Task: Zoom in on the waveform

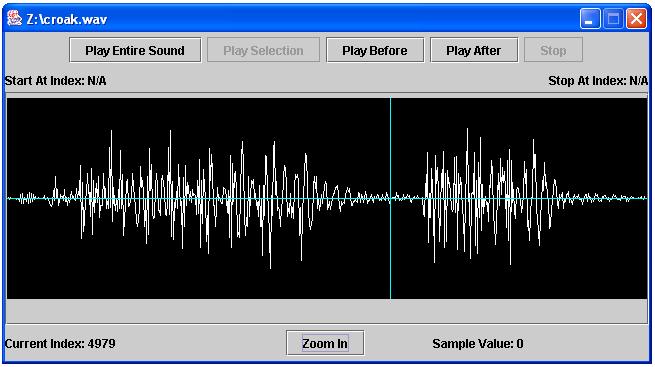Action: (x=325, y=343)
